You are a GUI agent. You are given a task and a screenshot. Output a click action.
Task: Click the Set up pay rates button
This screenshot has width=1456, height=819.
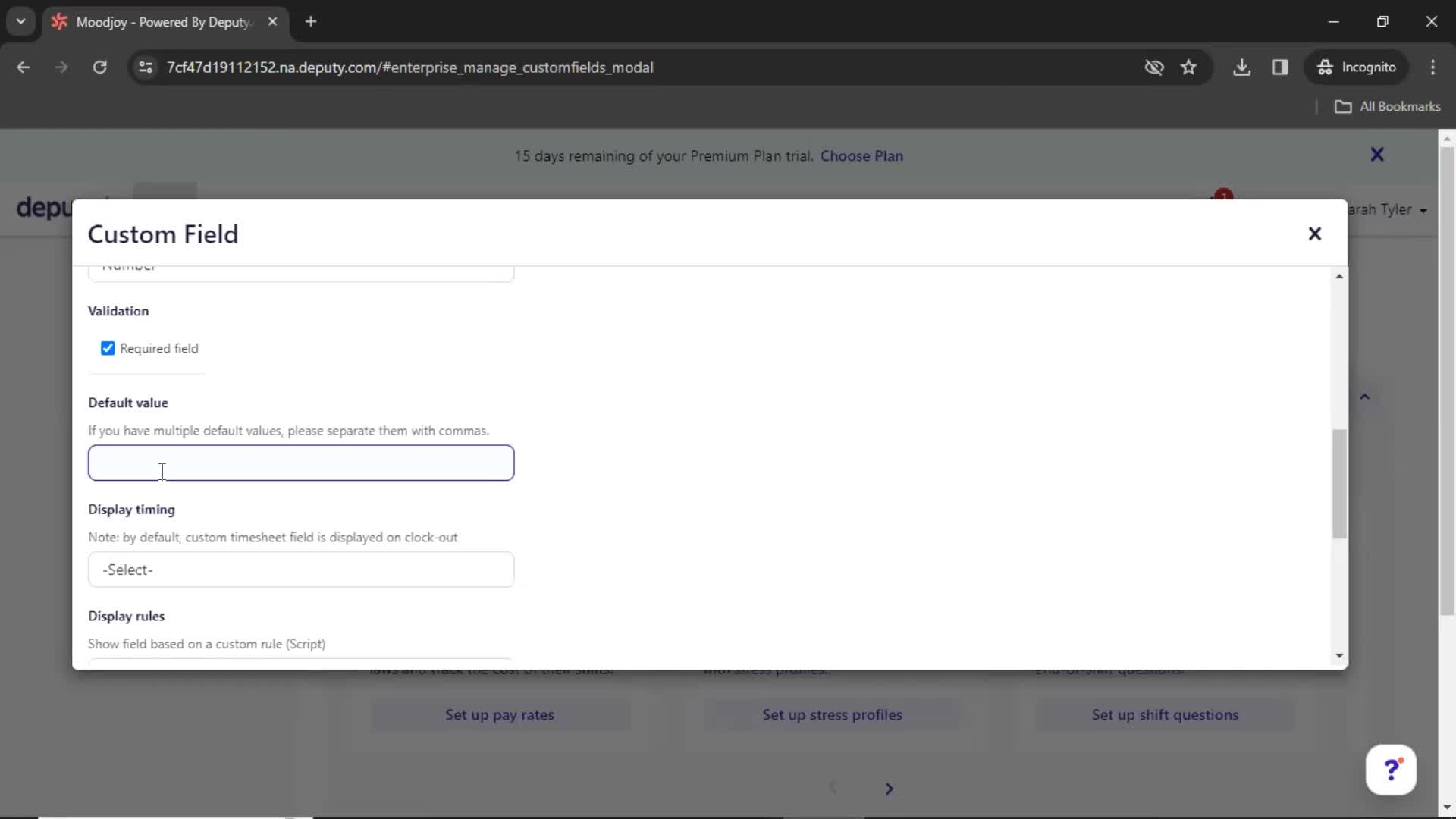(499, 715)
